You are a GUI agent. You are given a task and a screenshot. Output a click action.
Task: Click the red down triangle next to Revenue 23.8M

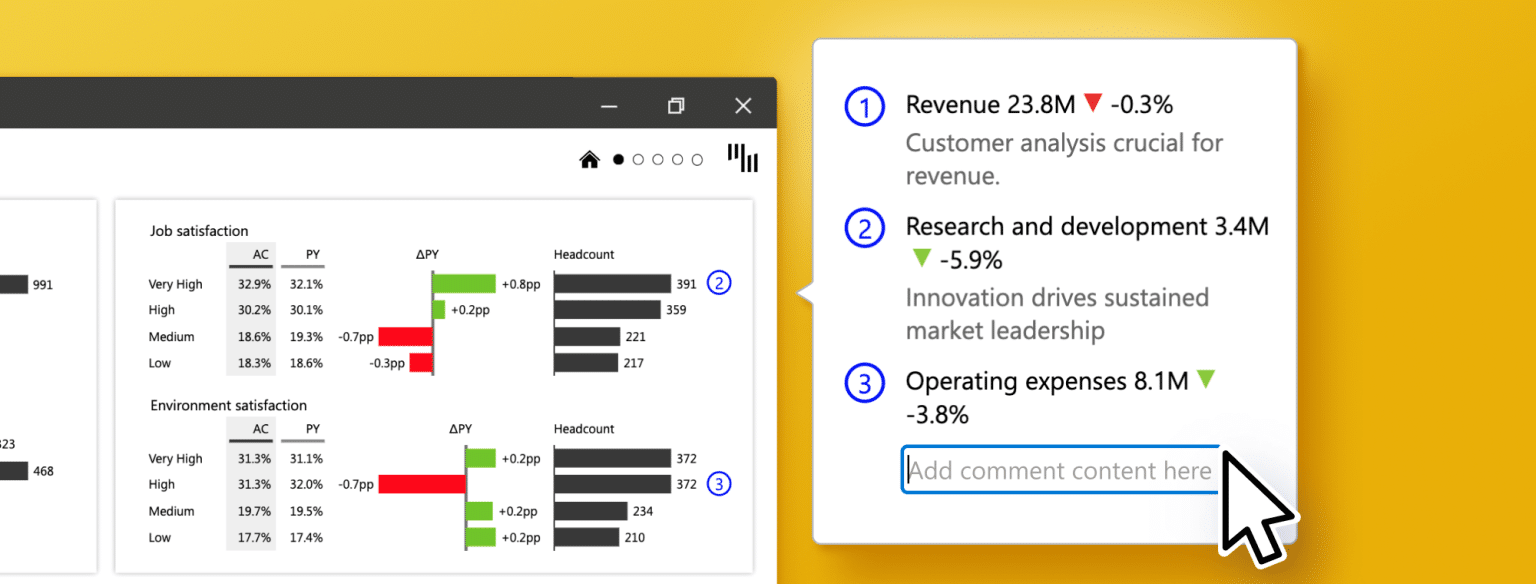(1092, 103)
